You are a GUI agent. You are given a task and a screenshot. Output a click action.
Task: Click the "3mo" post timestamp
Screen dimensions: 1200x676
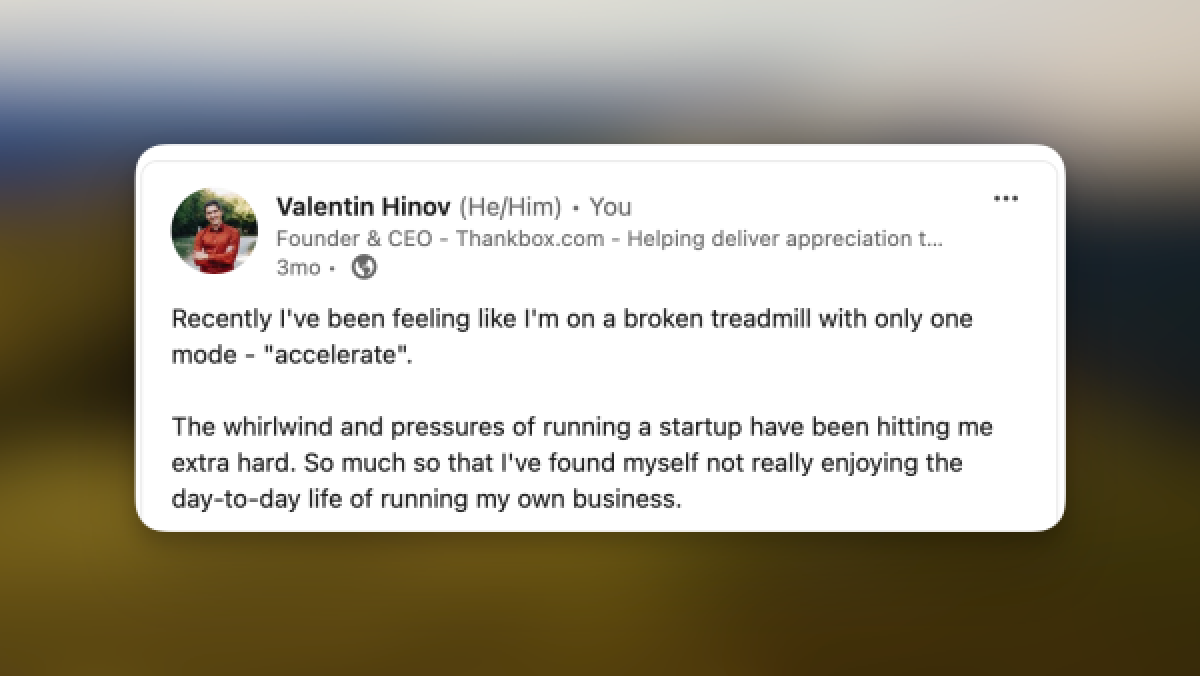coord(297,268)
